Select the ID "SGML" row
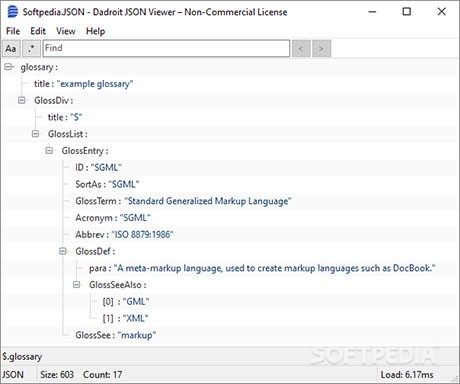460x384 pixels. pyautogui.click(x=230, y=167)
